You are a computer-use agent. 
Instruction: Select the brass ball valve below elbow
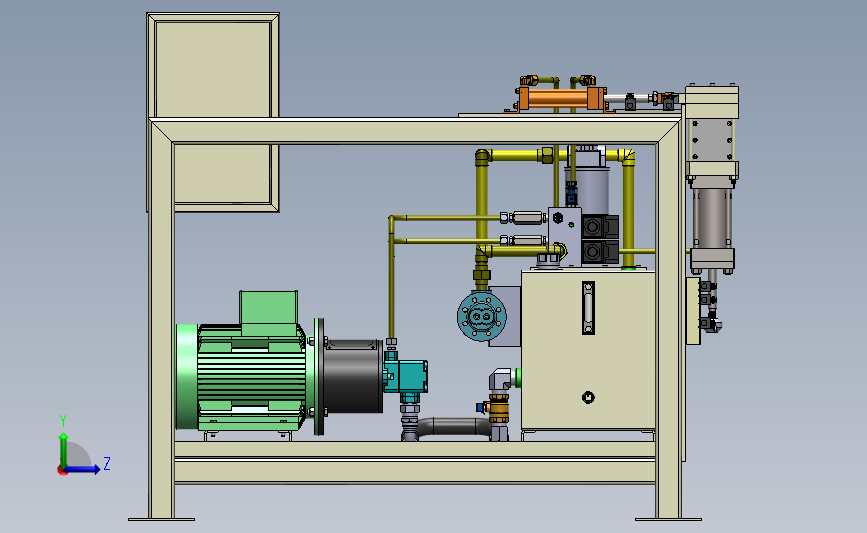(x=498, y=408)
